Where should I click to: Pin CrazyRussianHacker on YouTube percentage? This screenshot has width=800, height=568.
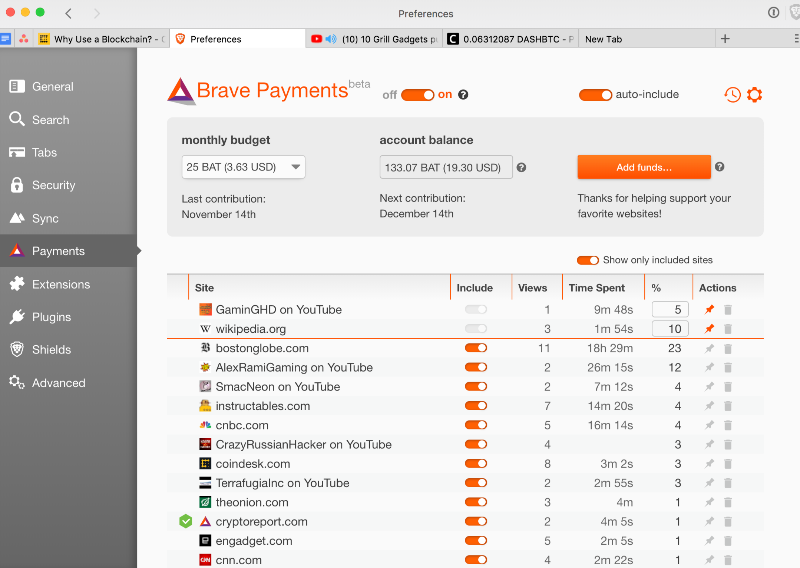click(709, 444)
